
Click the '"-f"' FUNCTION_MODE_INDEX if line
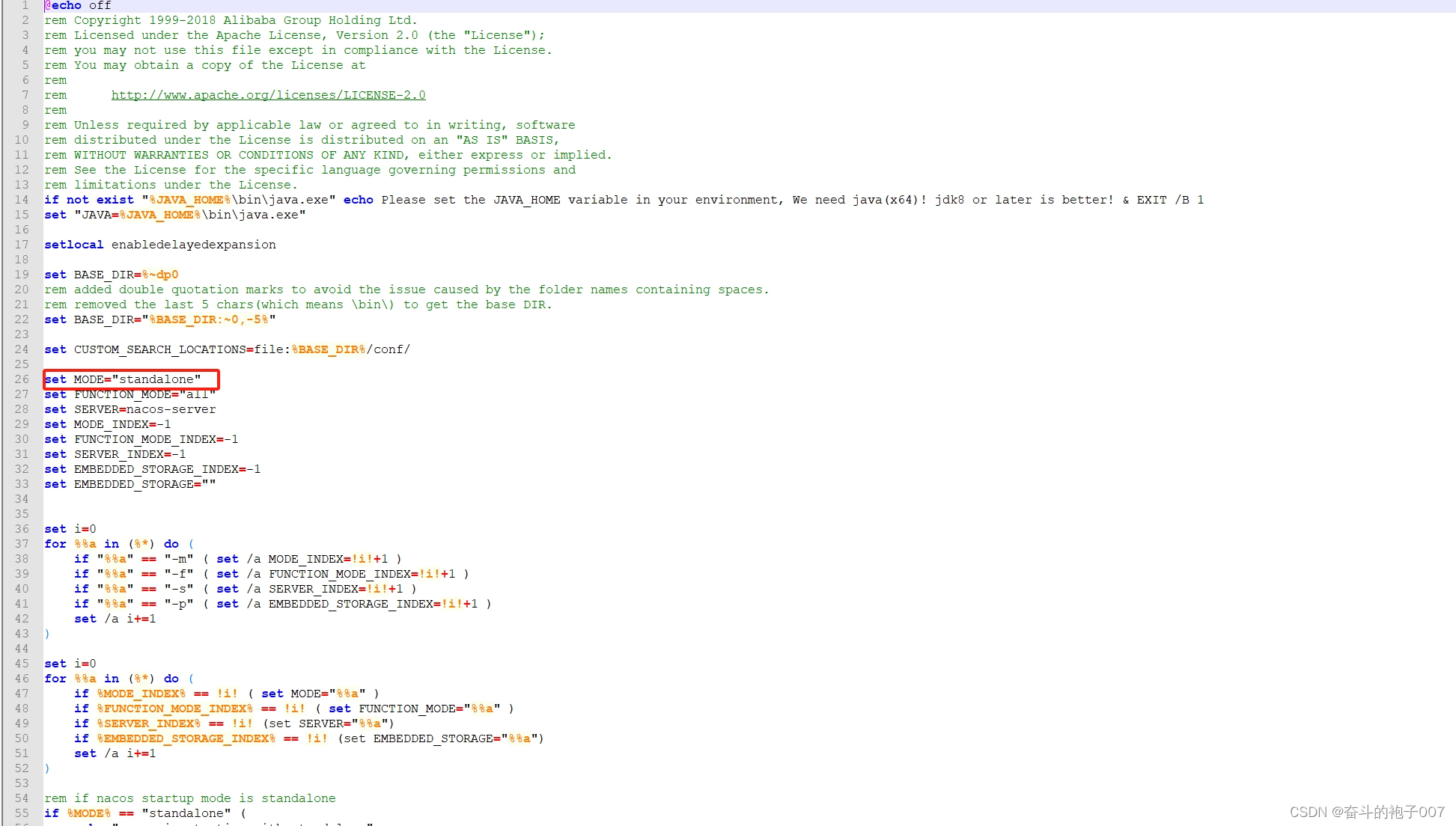pos(272,574)
